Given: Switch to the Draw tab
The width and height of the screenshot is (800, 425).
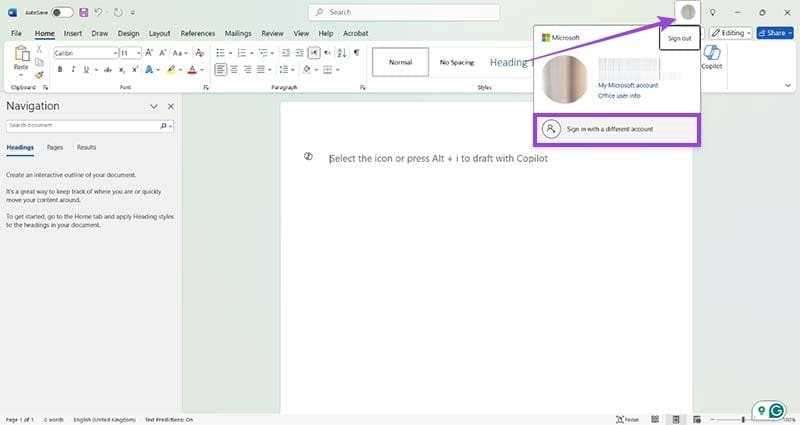Looking at the screenshot, I should (x=99, y=33).
